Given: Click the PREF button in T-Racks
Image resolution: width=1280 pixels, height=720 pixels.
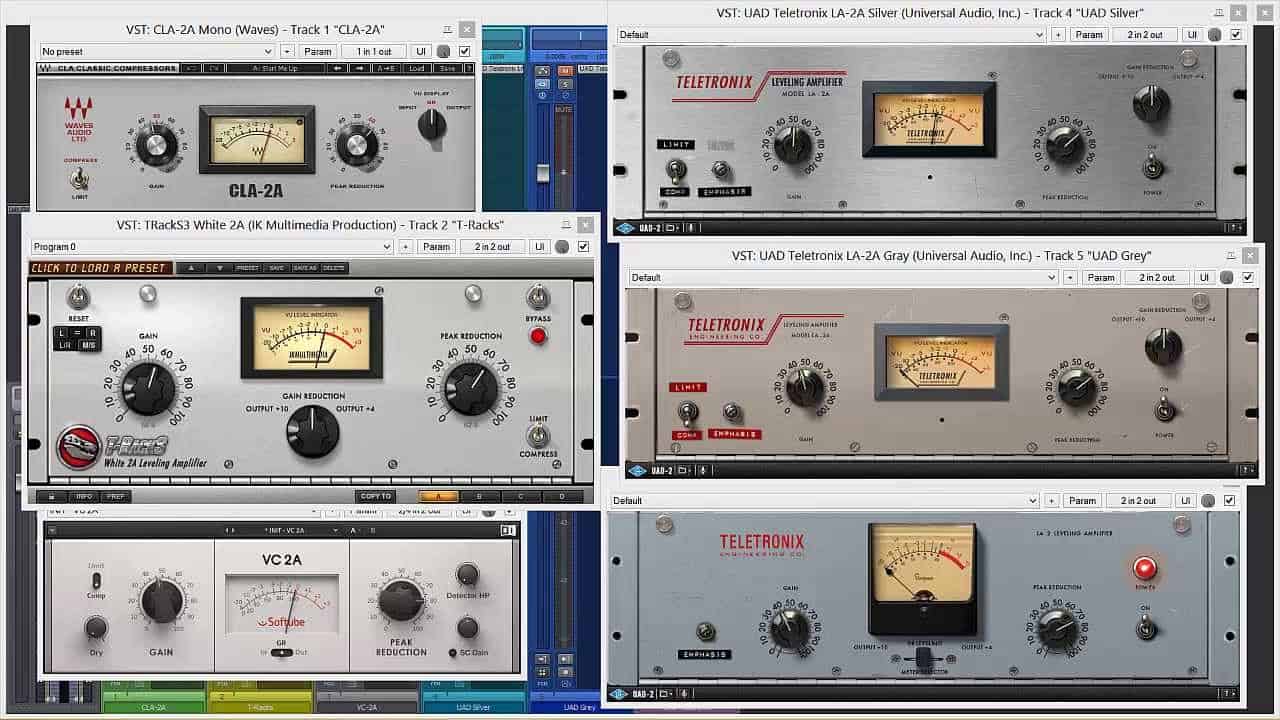Looking at the screenshot, I should [x=115, y=496].
